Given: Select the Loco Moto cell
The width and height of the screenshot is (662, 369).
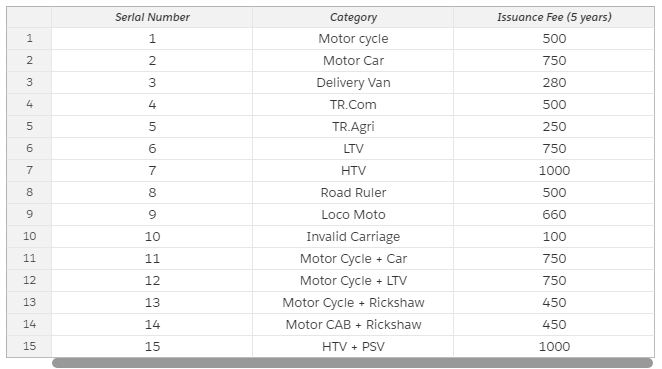Looking at the screenshot, I should click(x=353, y=214).
